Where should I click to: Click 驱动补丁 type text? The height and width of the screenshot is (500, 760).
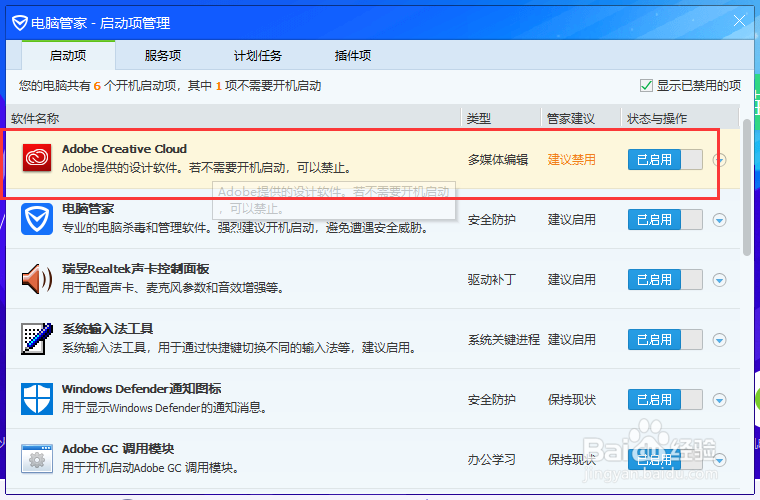pos(491,280)
